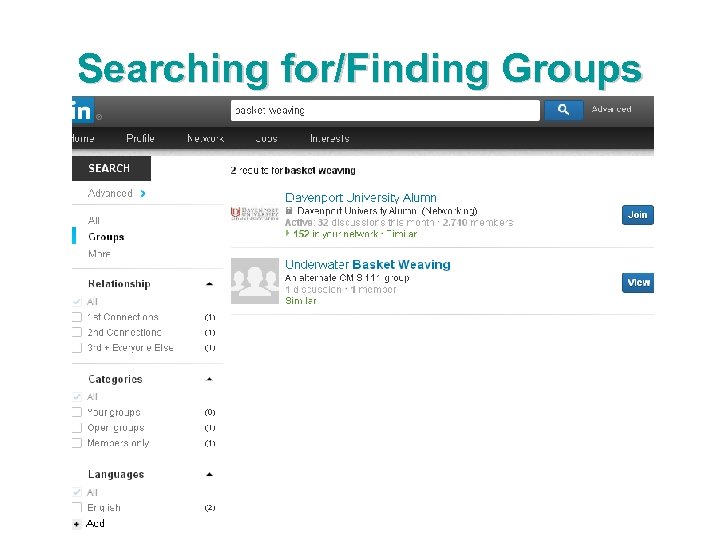Click the 32 discussions activity text
This screenshot has height=540, width=720.
pos(399,222)
